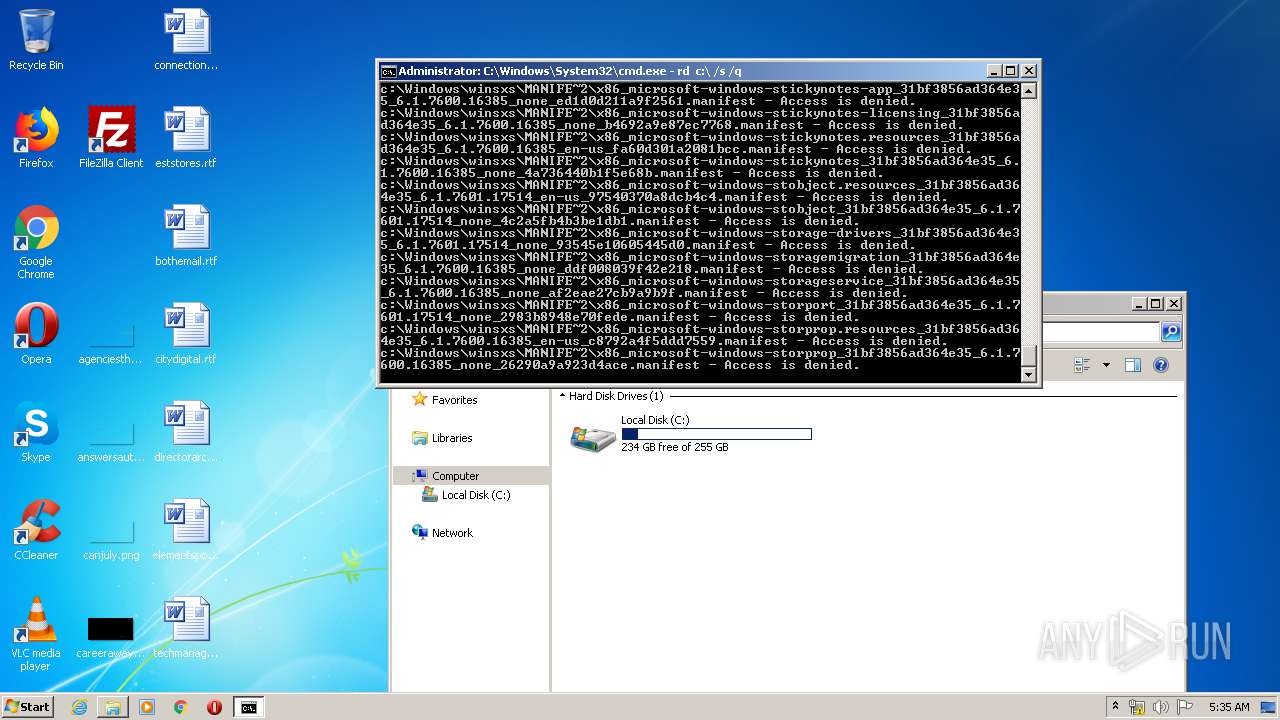
Task: Open the FileZilla Client shortcut
Action: (x=111, y=138)
